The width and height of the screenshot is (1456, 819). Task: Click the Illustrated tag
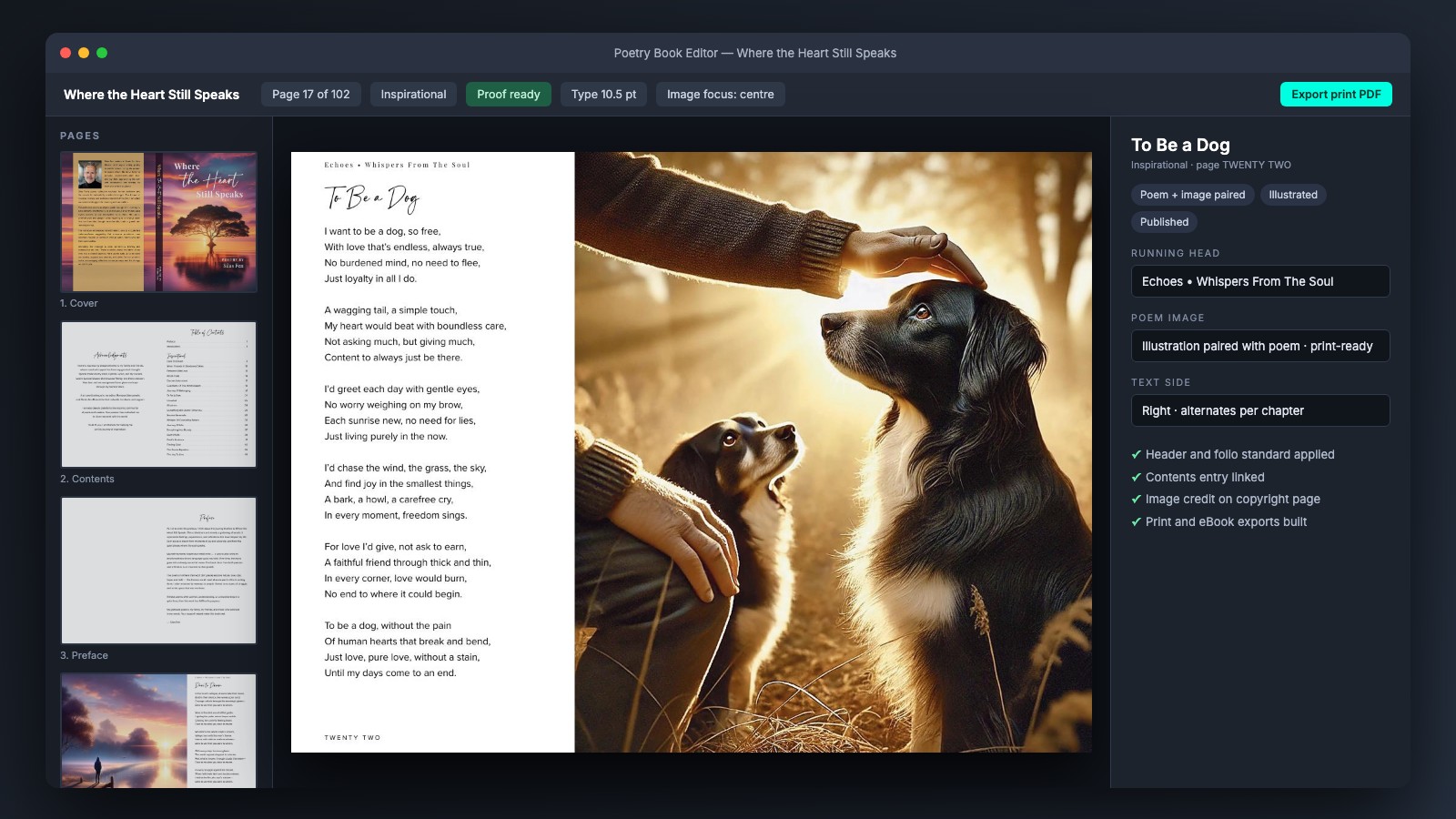tap(1293, 195)
